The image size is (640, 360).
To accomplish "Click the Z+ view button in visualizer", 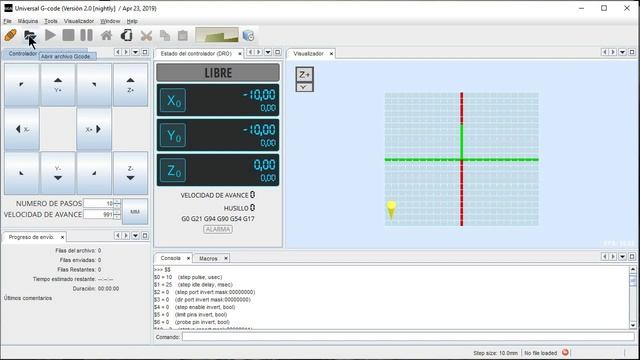I will (x=304, y=74).
